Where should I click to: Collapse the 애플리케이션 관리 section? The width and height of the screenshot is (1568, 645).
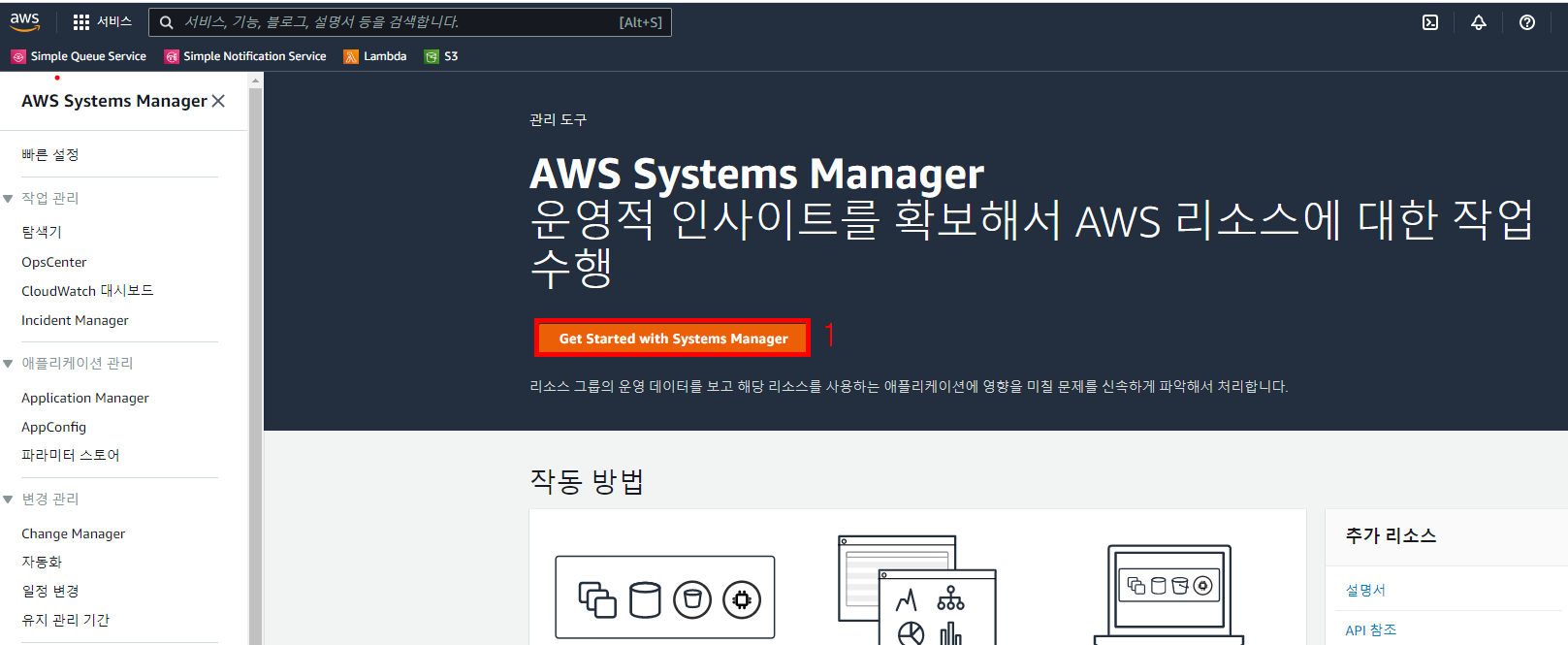pos(8,364)
